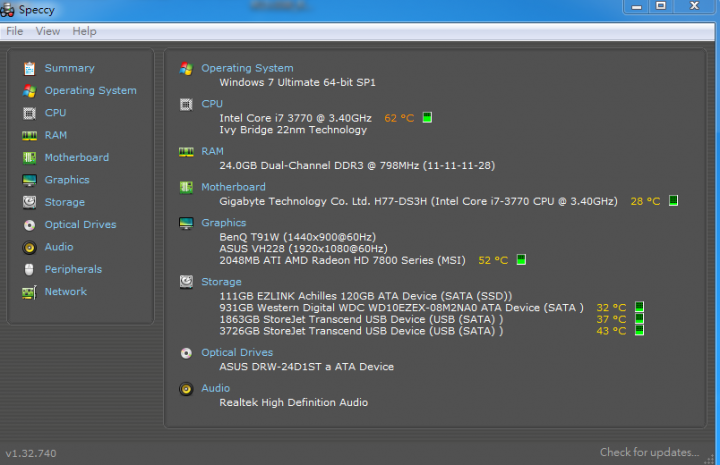The height and width of the screenshot is (465, 720).
Task: Open the Operating System heading link in summary
Action: [x=247, y=68]
